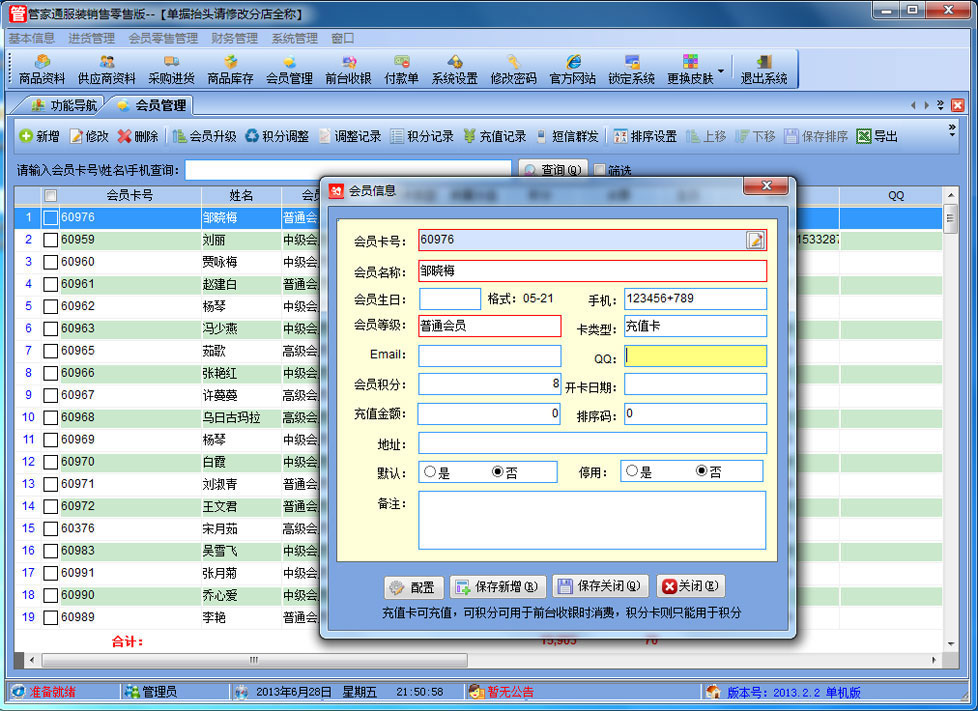
Task: Select 是 radio for 默认
Action: [x=430, y=472]
